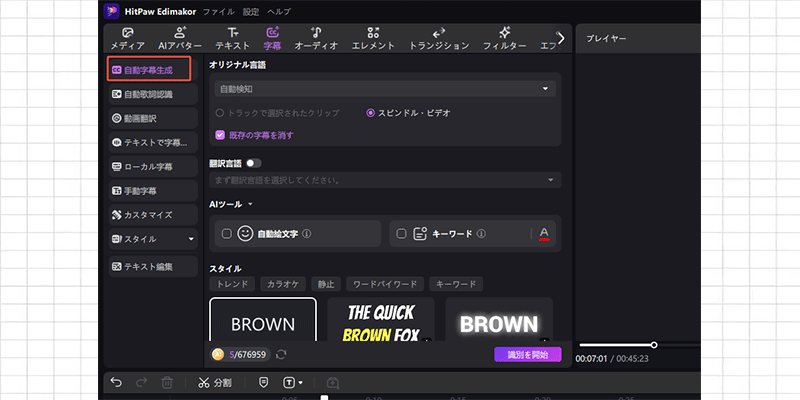The width and height of the screenshot is (800, 400).
Task: Open the 自動検知 original language dropdown
Action: tap(385, 89)
